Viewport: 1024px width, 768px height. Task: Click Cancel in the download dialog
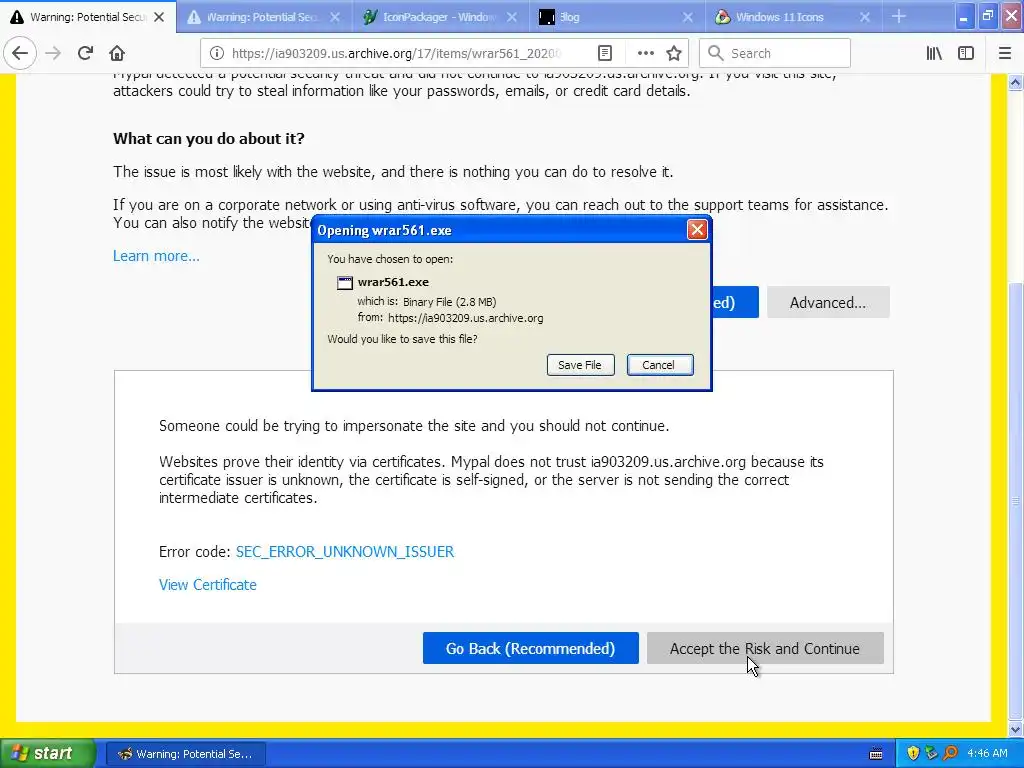660,365
